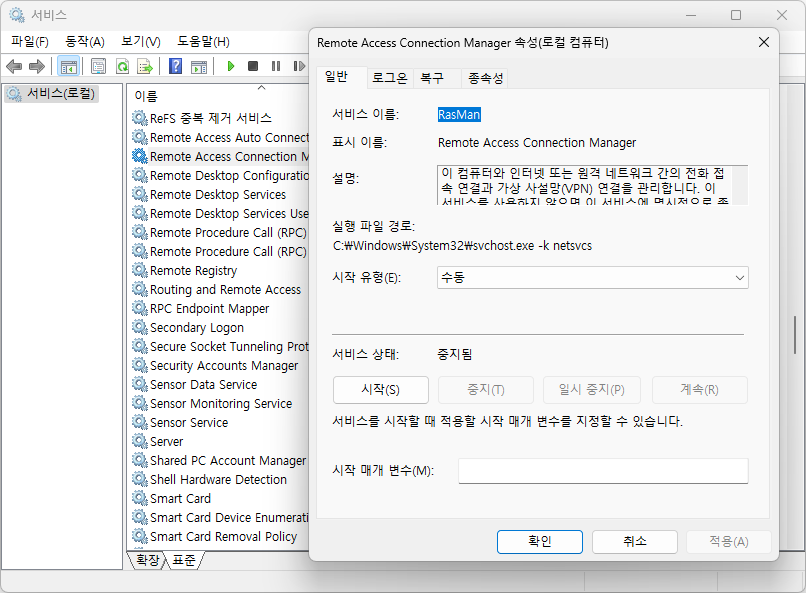Viewport: 806px width, 593px height.
Task: Click gear icon next to Server service
Action: click(140, 441)
